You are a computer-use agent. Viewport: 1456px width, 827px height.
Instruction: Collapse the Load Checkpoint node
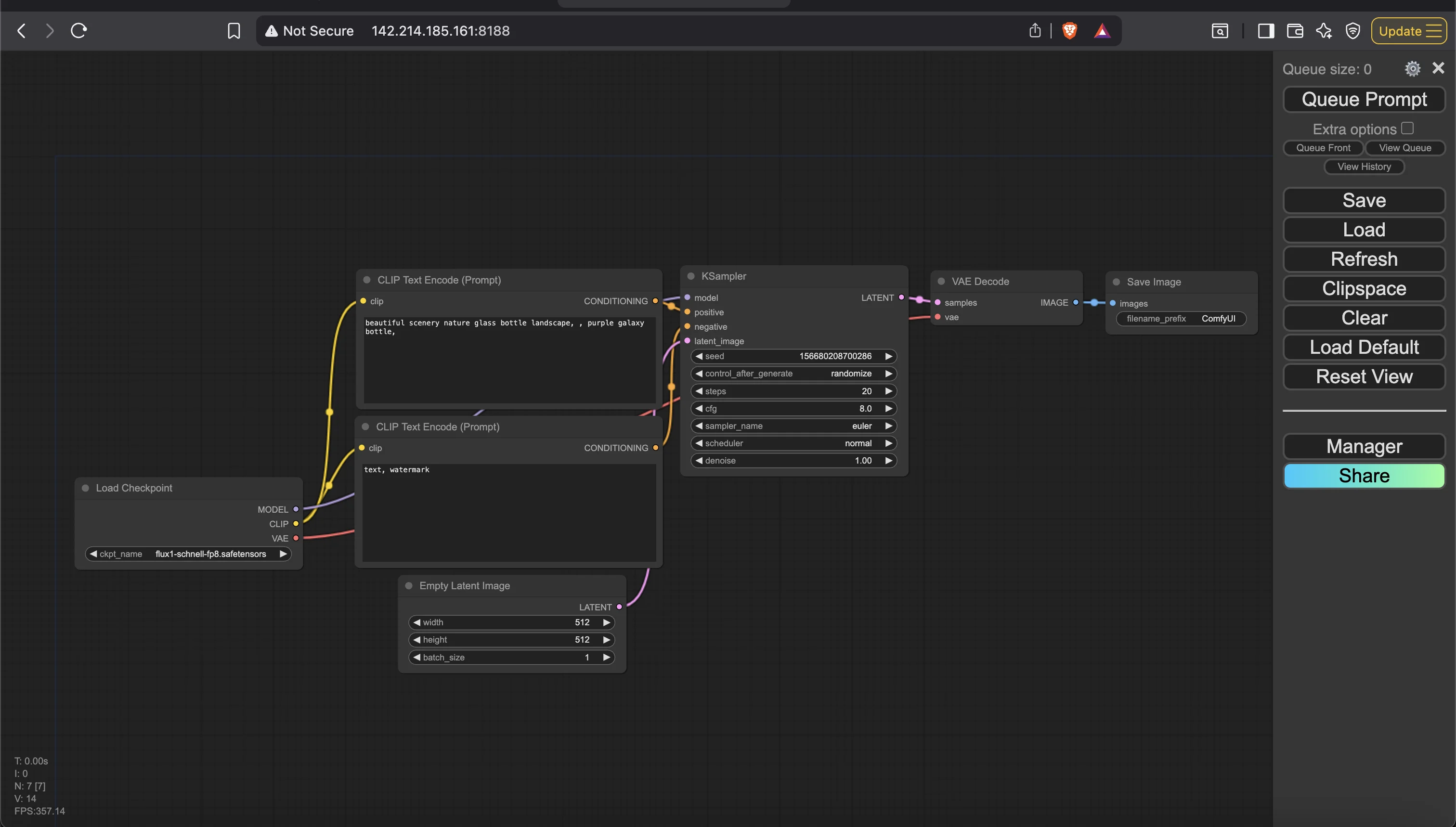point(85,487)
